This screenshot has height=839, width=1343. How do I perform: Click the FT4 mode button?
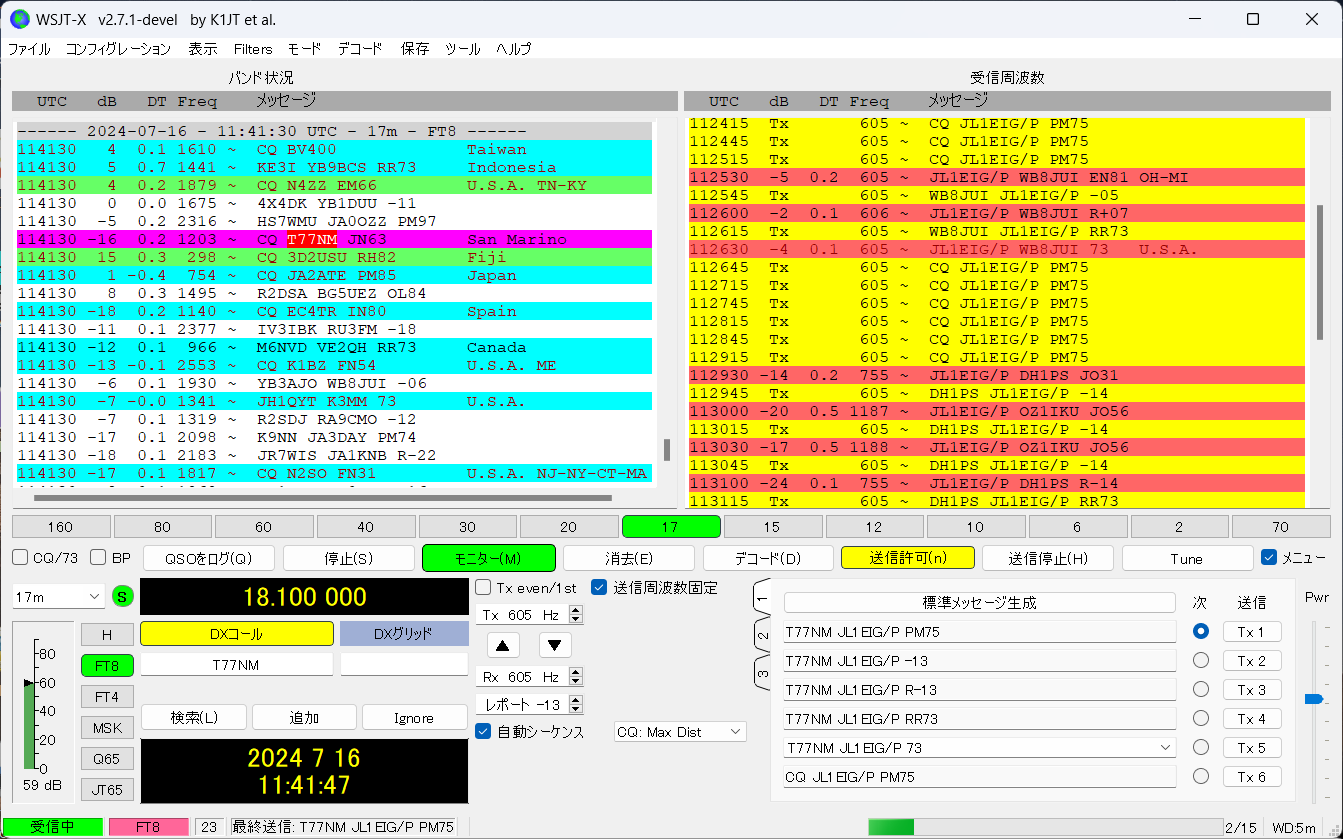click(x=107, y=696)
